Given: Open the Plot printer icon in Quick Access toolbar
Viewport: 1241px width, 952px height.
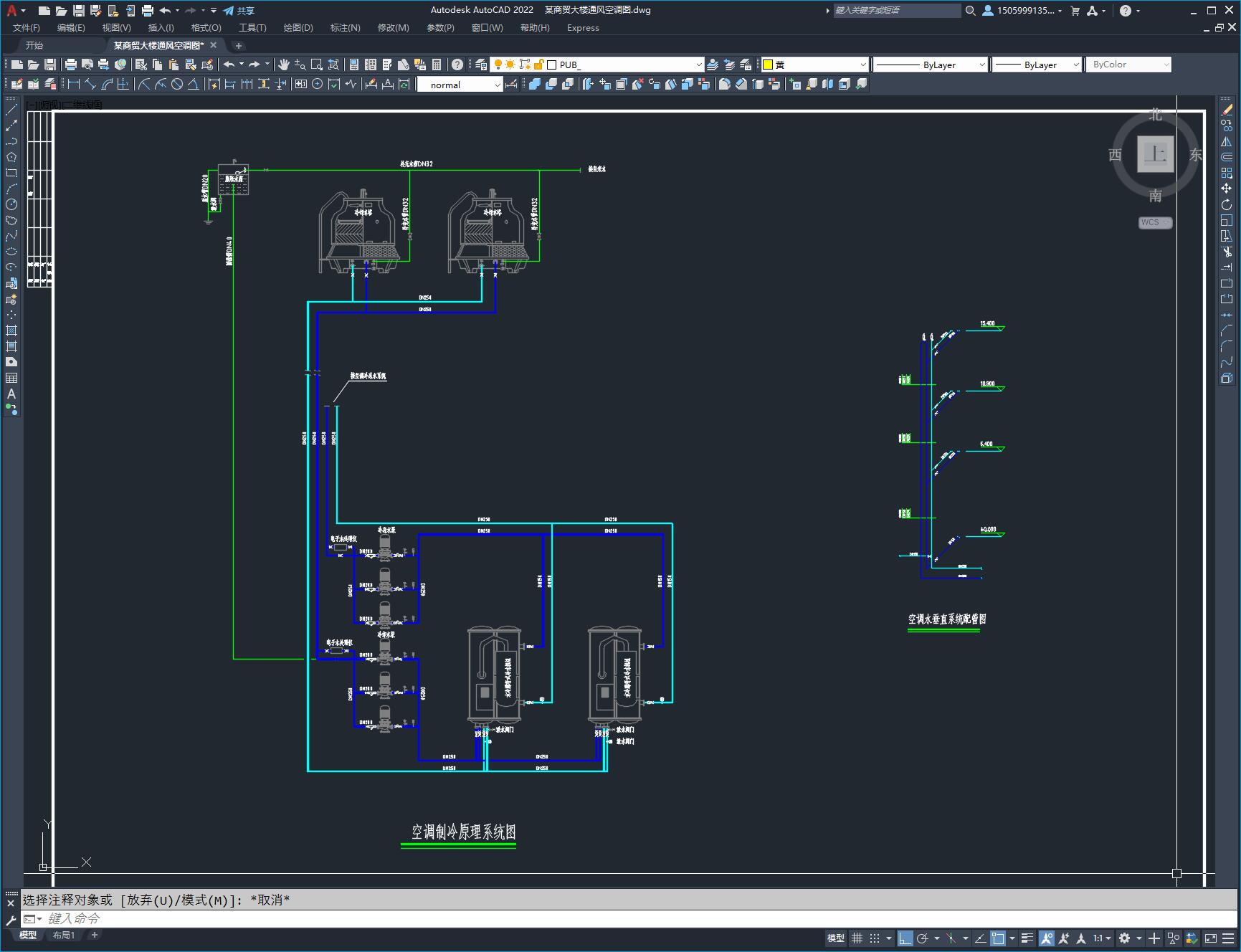Looking at the screenshot, I should (x=147, y=11).
